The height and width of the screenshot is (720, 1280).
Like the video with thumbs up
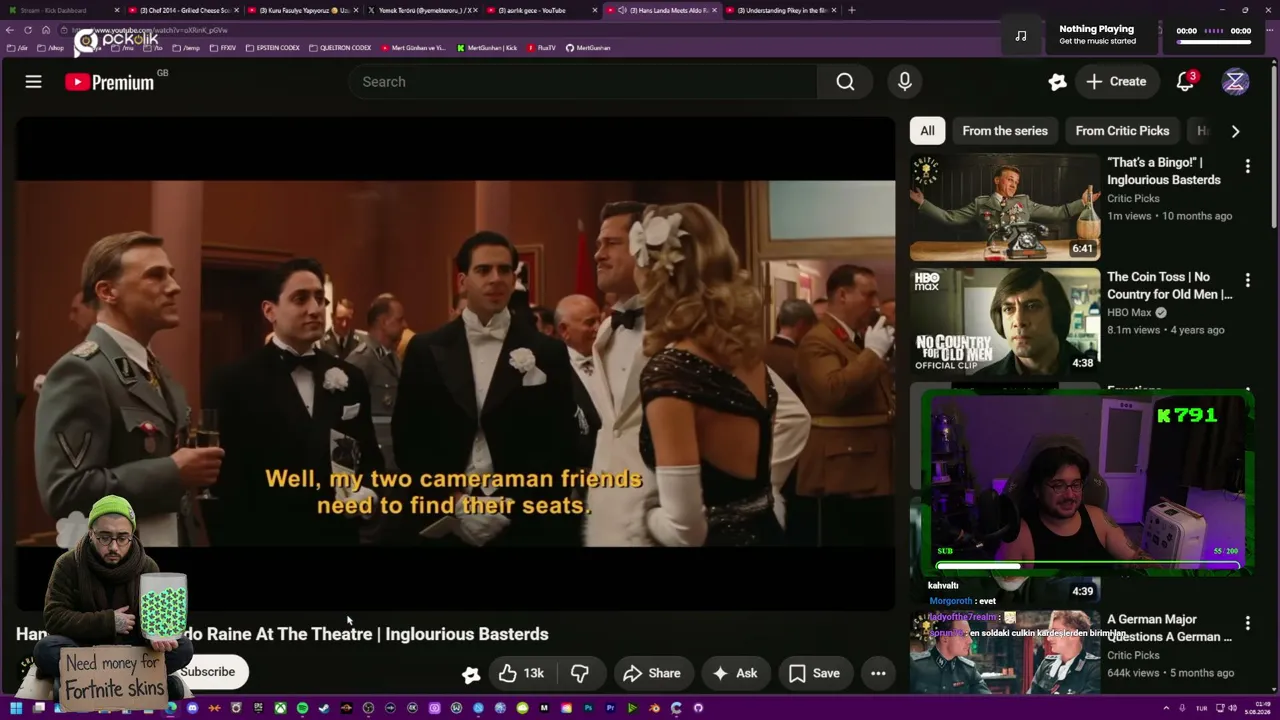(521, 673)
